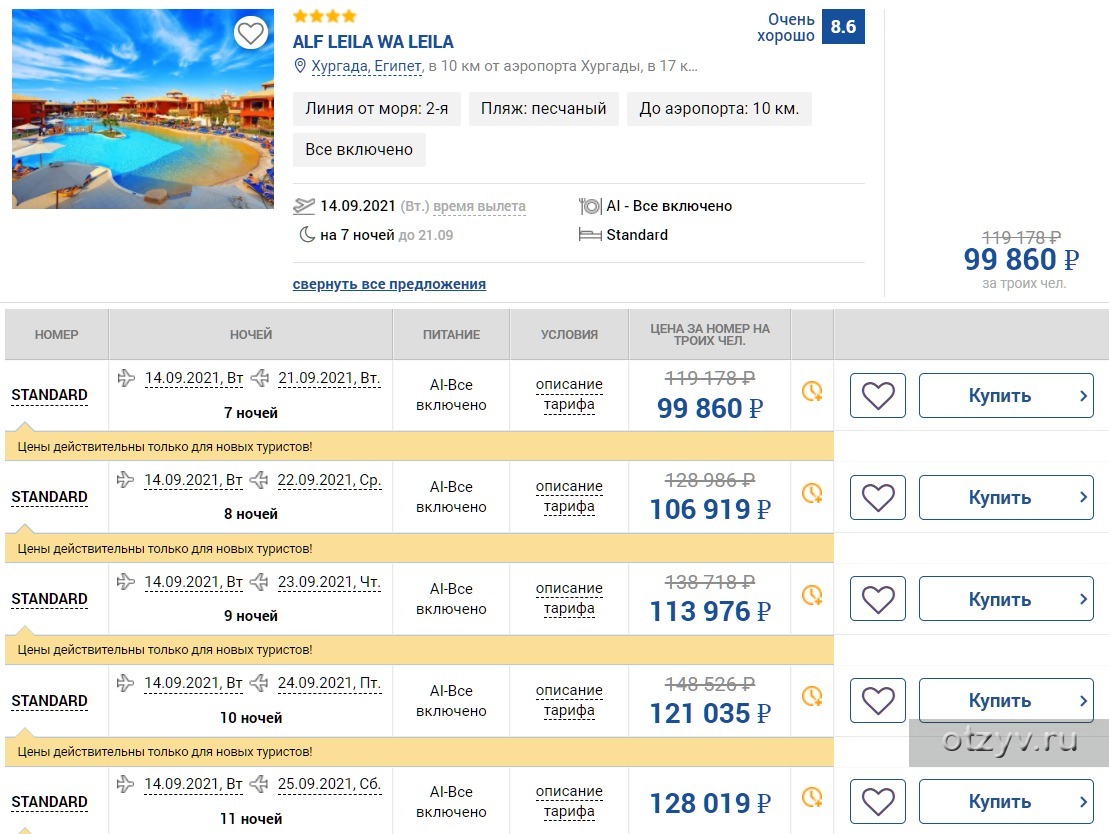Click the clock icon in the 8 ночей row

[x=812, y=493]
